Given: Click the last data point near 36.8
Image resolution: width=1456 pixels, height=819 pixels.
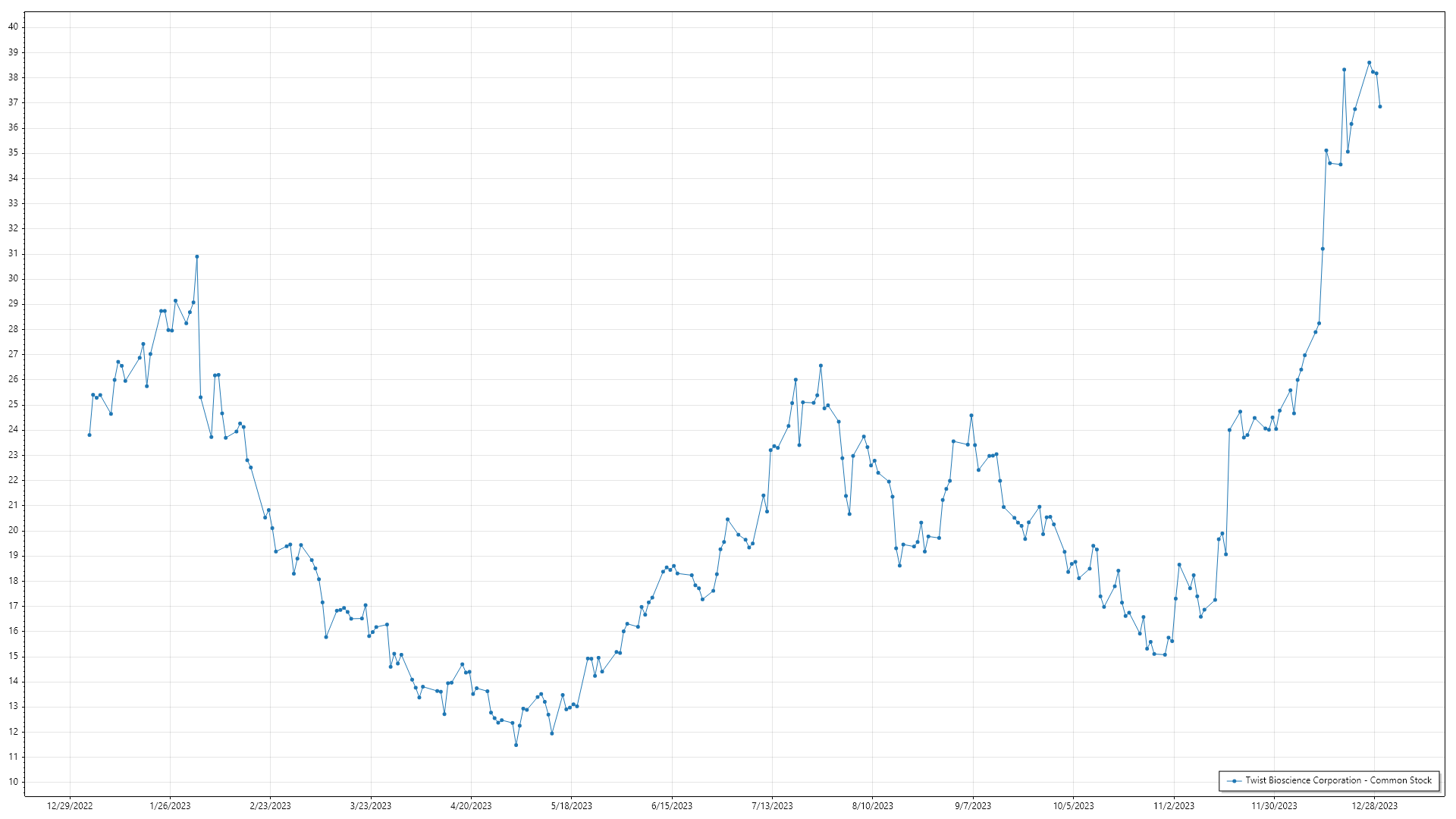Looking at the screenshot, I should (1380, 107).
